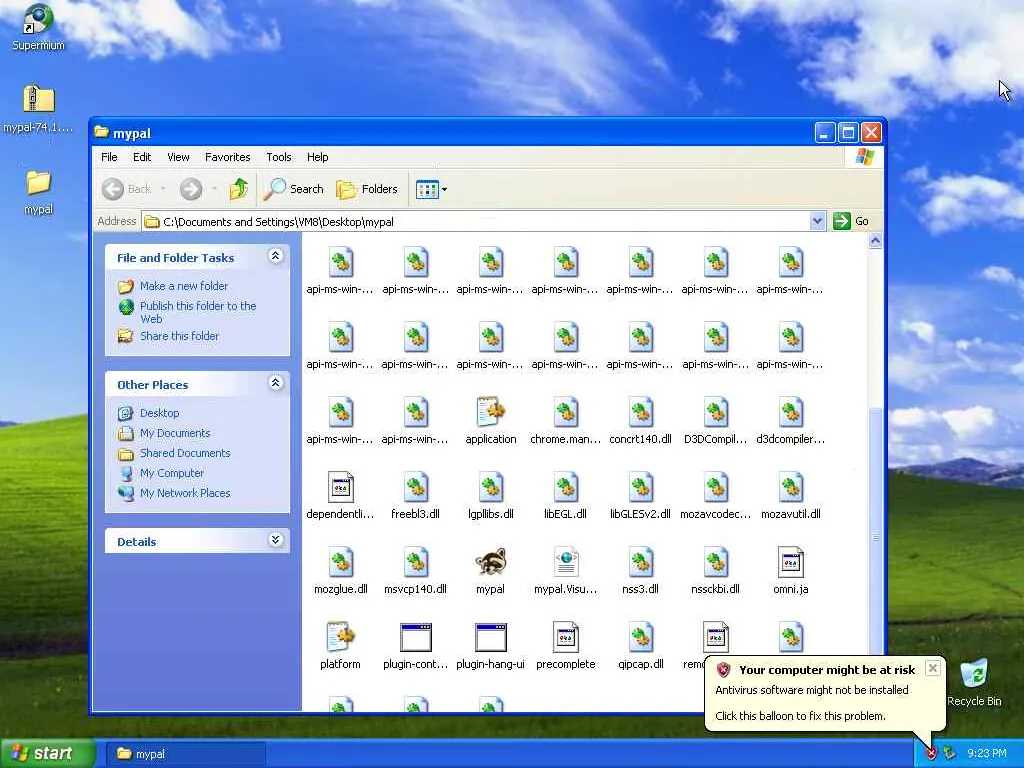Click the scrollbar up arrow

(876, 240)
